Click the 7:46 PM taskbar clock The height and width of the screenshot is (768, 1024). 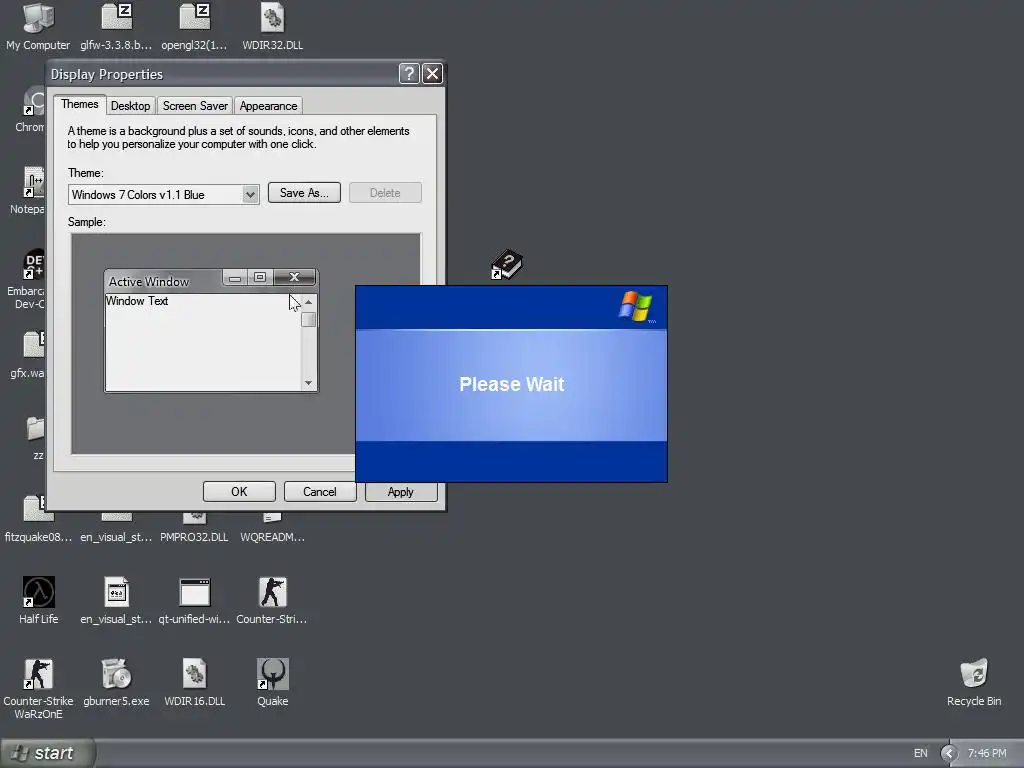[987, 753]
